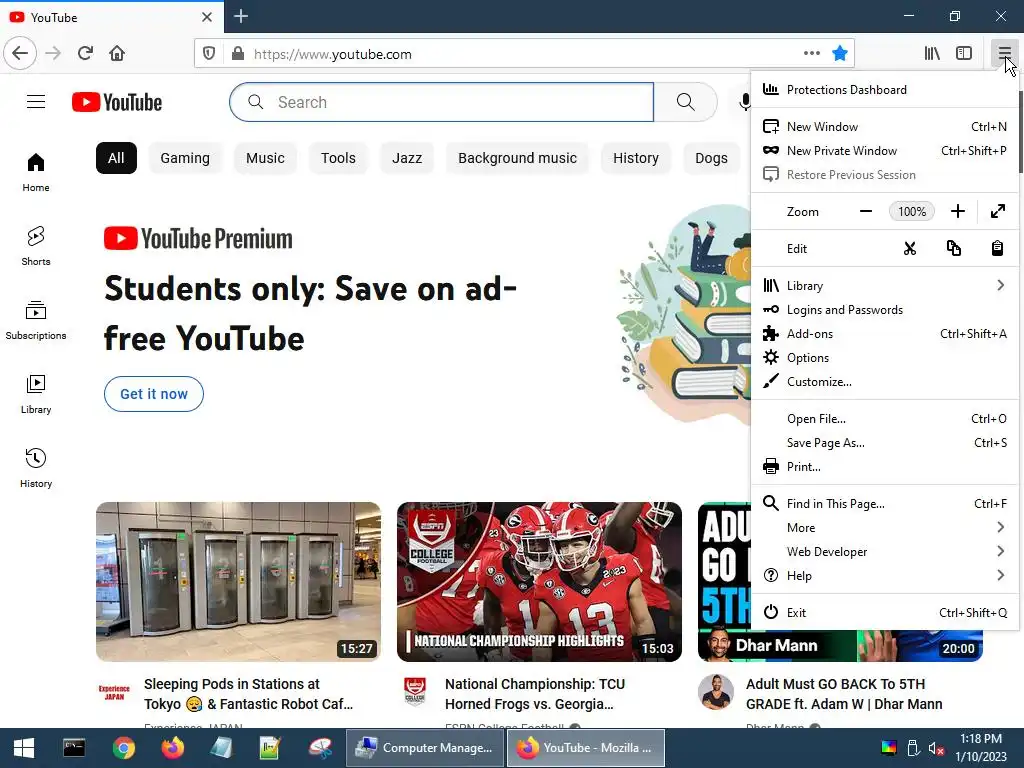Viewport: 1024px width, 768px height.
Task: View site security lock icon
Action: pos(238,54)
